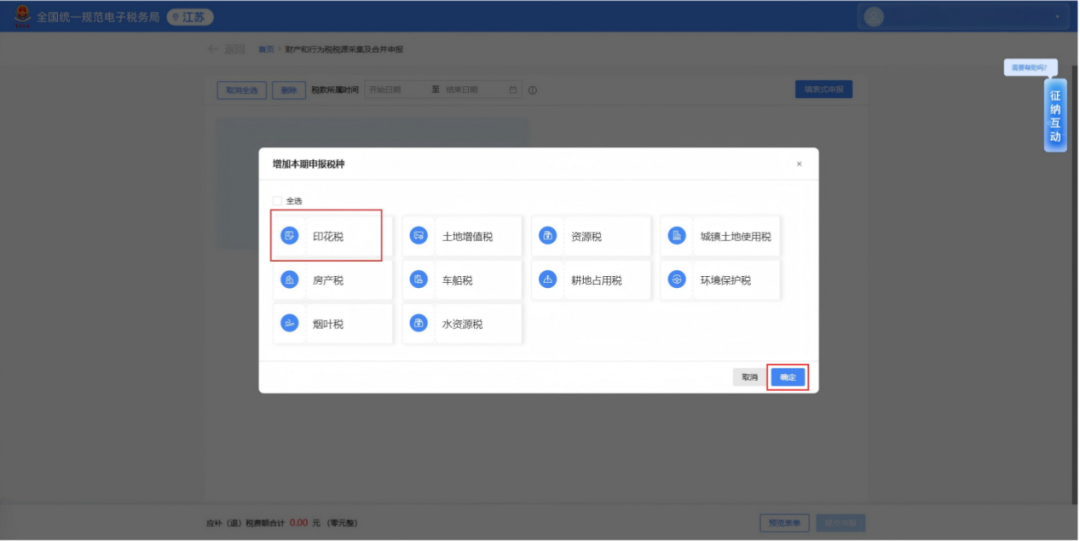
Task: Click the 开始日期 start date field
Action: (x=394, y=90)
